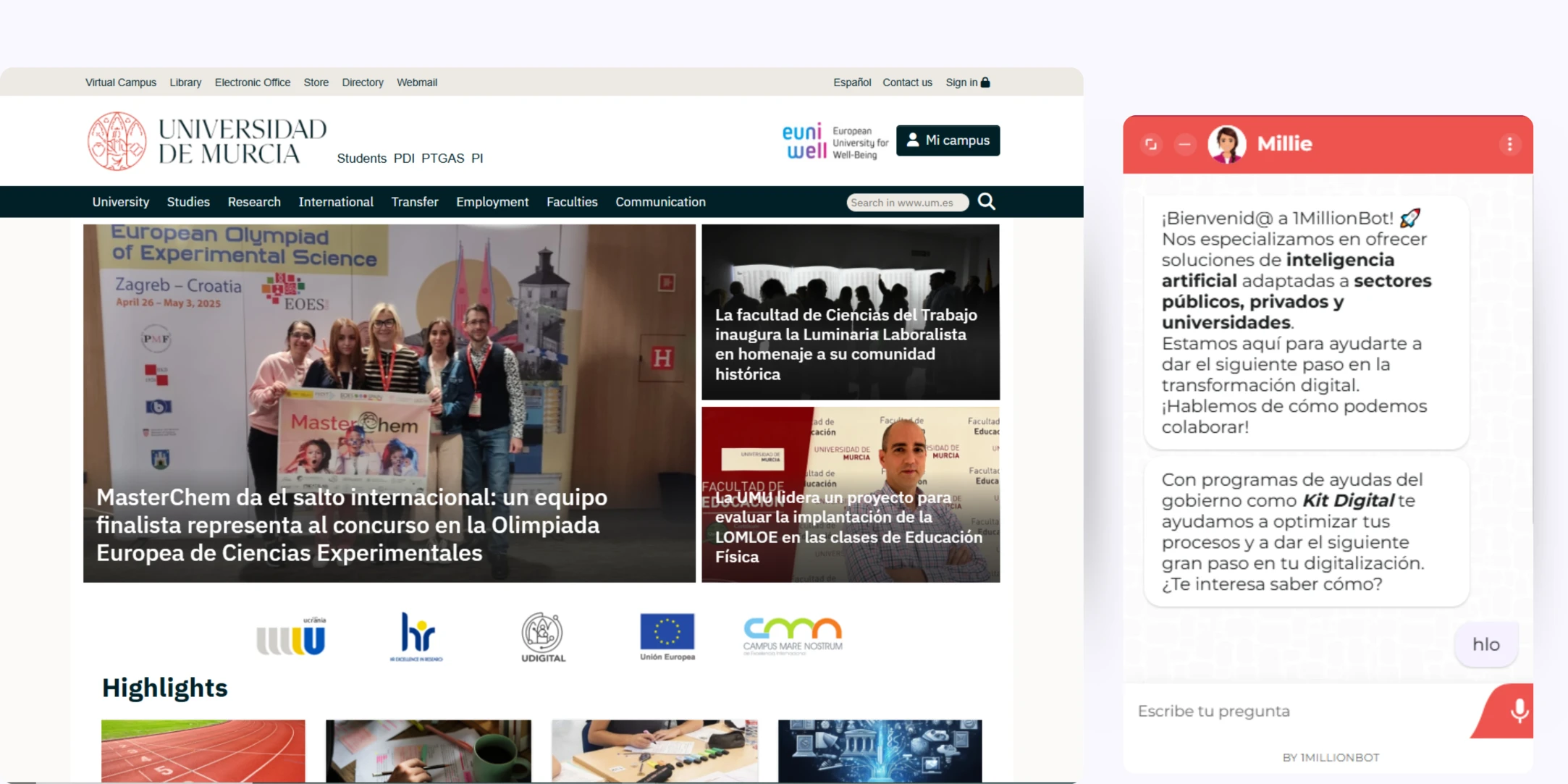Screen dimensions: 1568x784
Task: Open the Virtual Campus link
Action: tap(121, 83)
